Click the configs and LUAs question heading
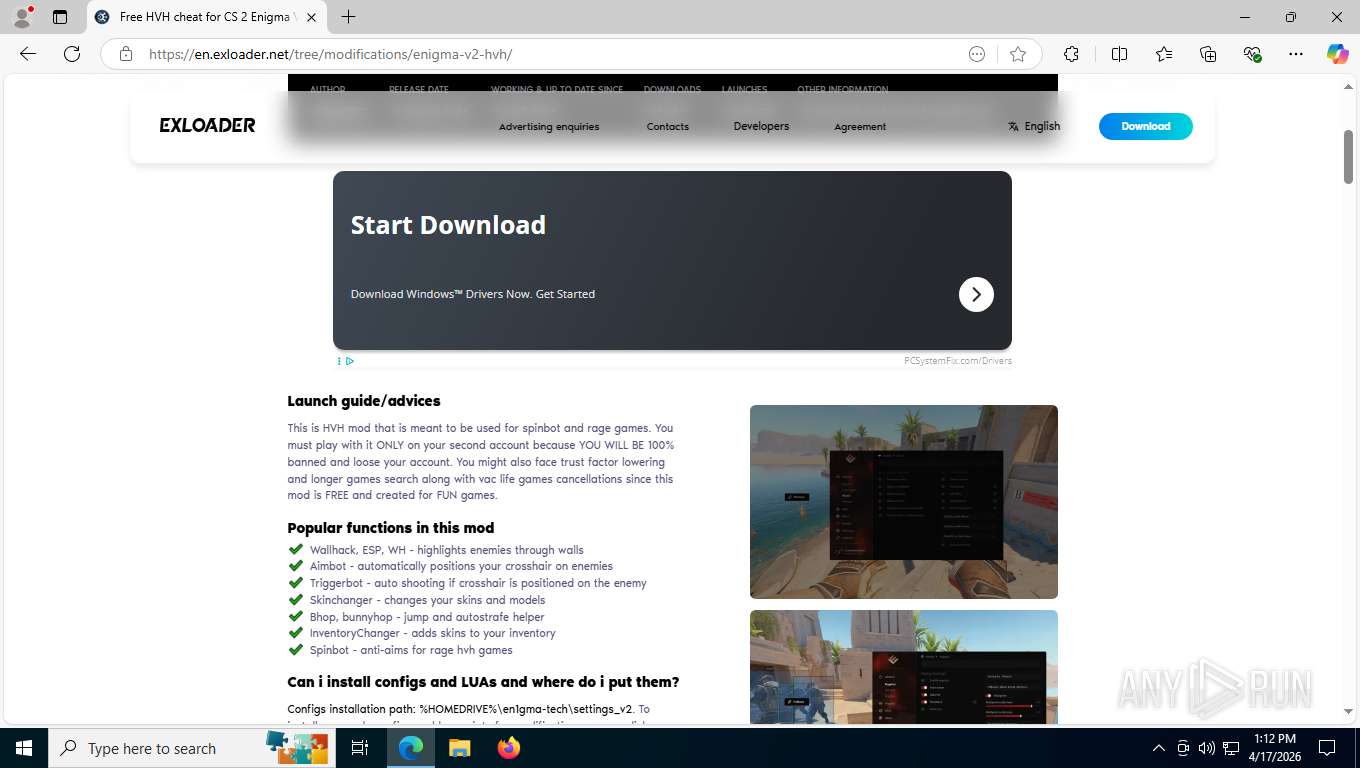The width and height of the screenshot is (1360, 768). click(x=483, y=682)
